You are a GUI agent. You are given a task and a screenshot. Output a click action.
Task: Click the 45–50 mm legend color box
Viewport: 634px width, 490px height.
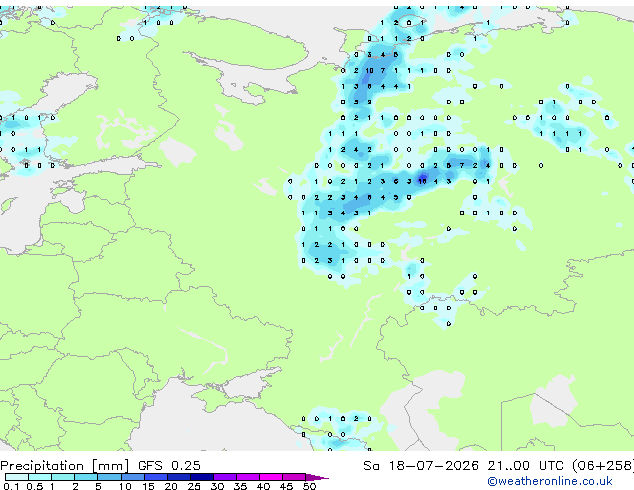point(294,477)
